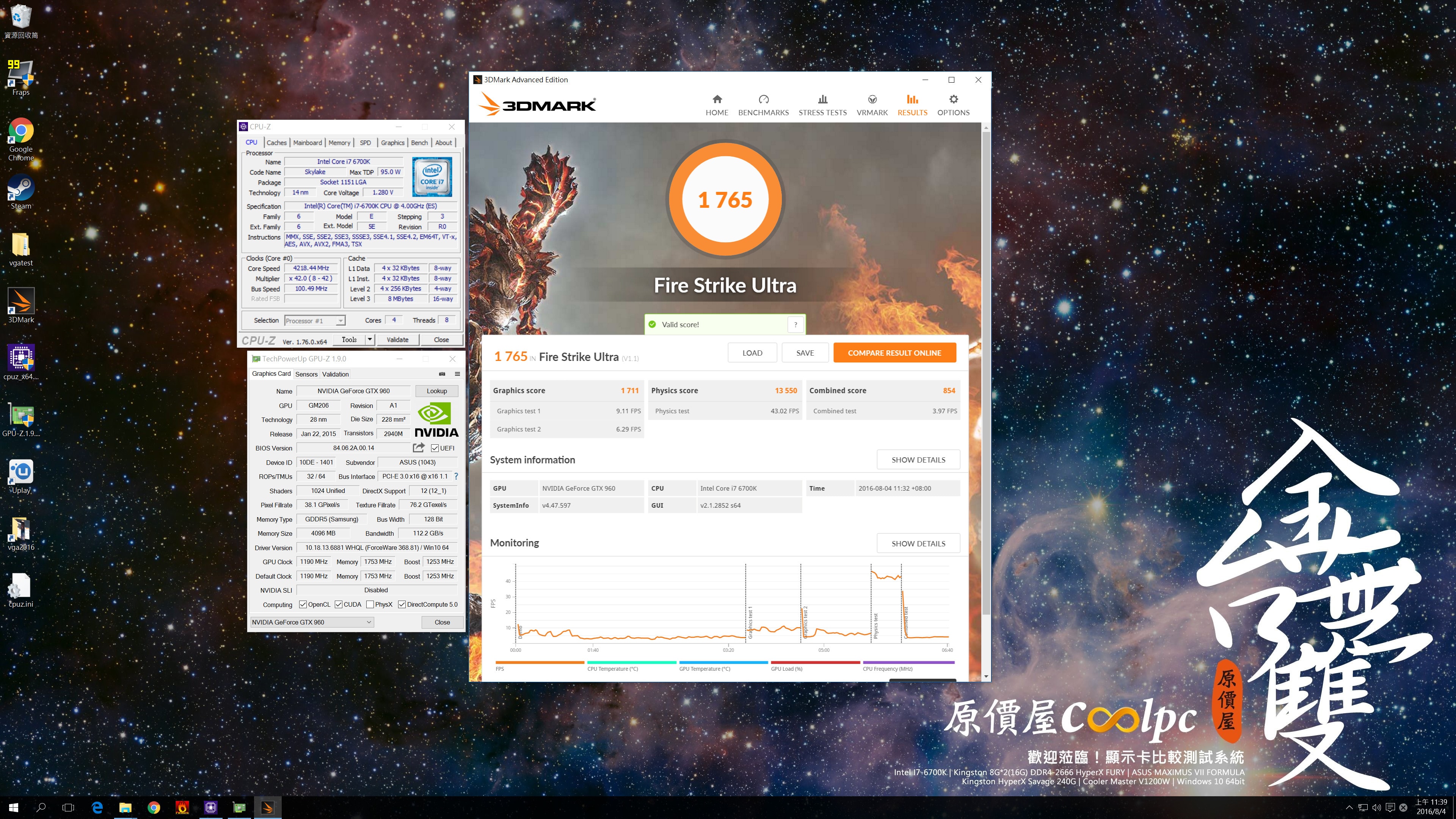This screenshot has height=819, width=1456.
Task: Click the FPS orange legend bar
Action: [539, 662]
